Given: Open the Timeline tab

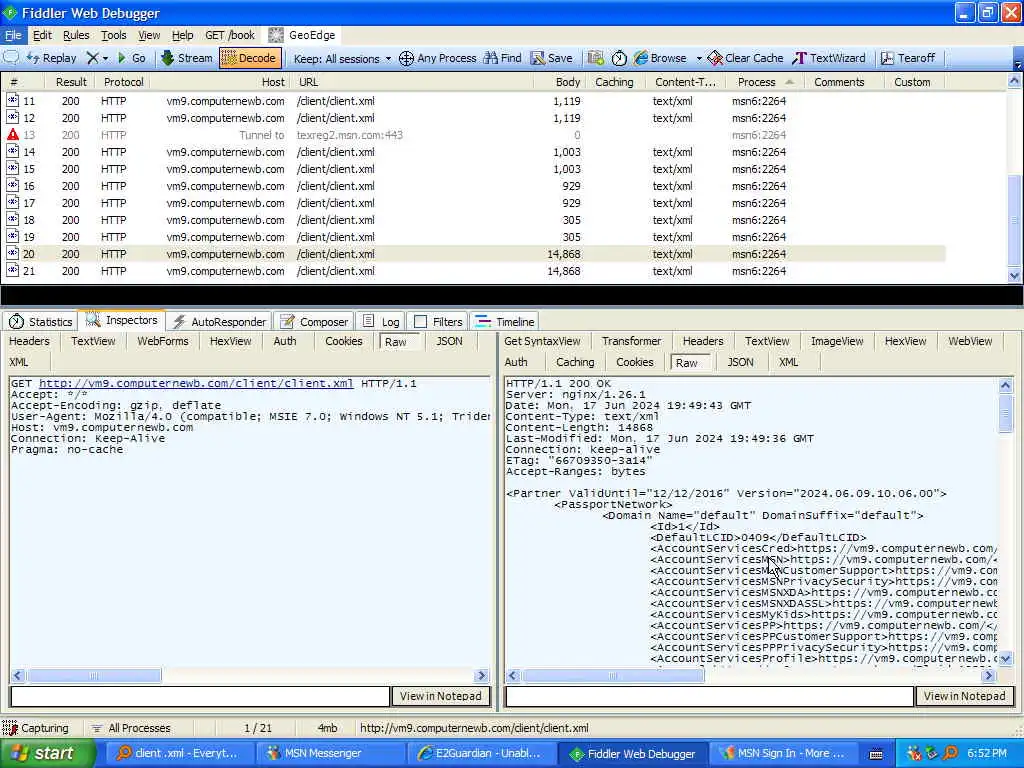Looking at the screenshot, I should point(504,321).
